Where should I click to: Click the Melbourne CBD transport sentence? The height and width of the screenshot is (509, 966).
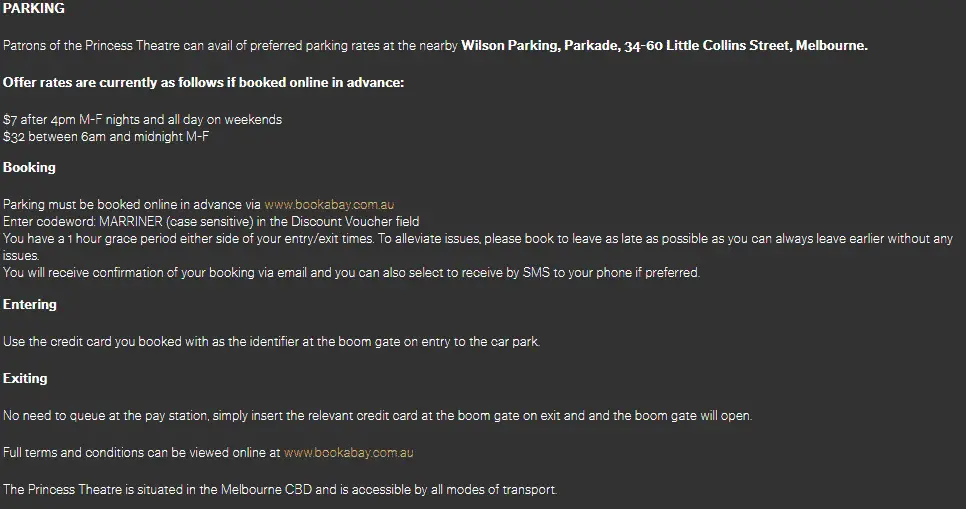coord(280,489)
